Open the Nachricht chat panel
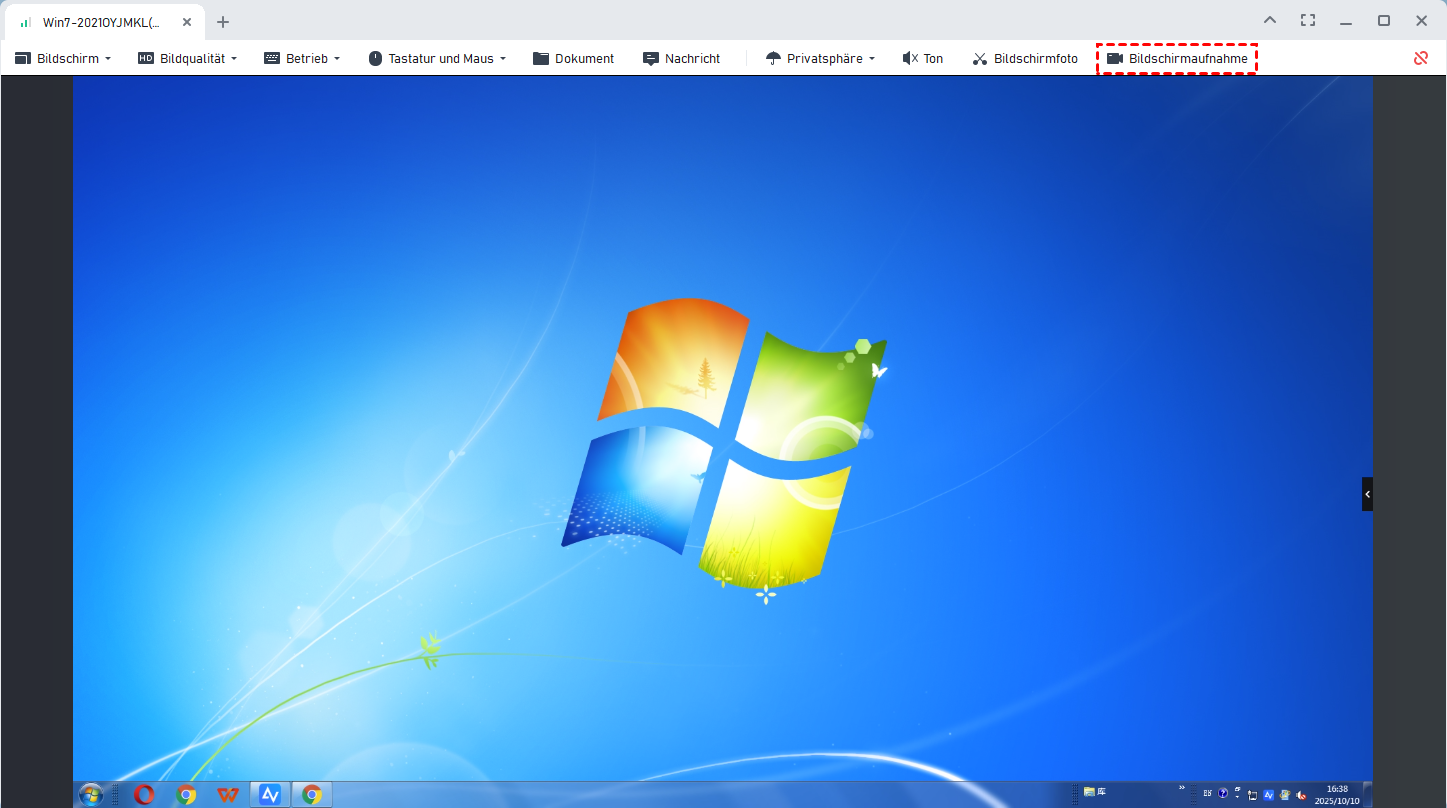Image resolution: width=1447 pixels, height=808 pixels. coord(681,59)
